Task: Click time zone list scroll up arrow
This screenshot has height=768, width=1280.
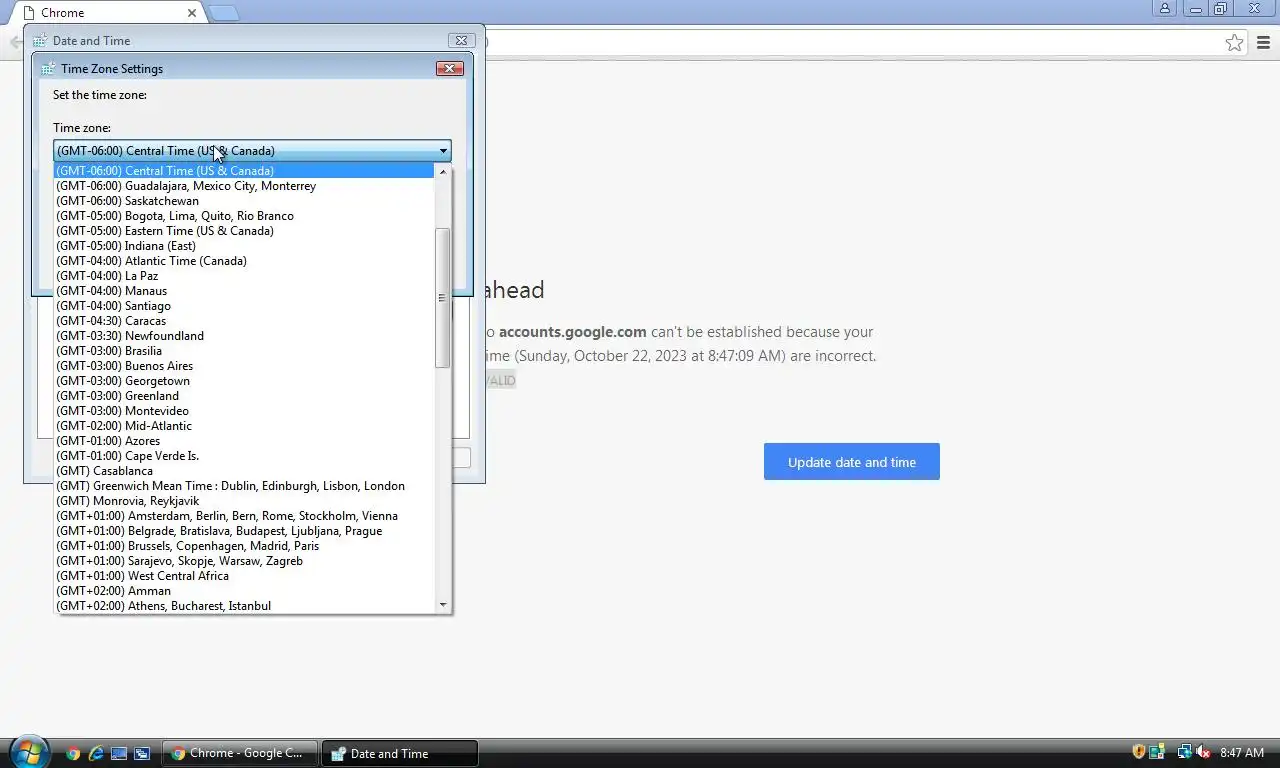Action: [x=443, y=172]
